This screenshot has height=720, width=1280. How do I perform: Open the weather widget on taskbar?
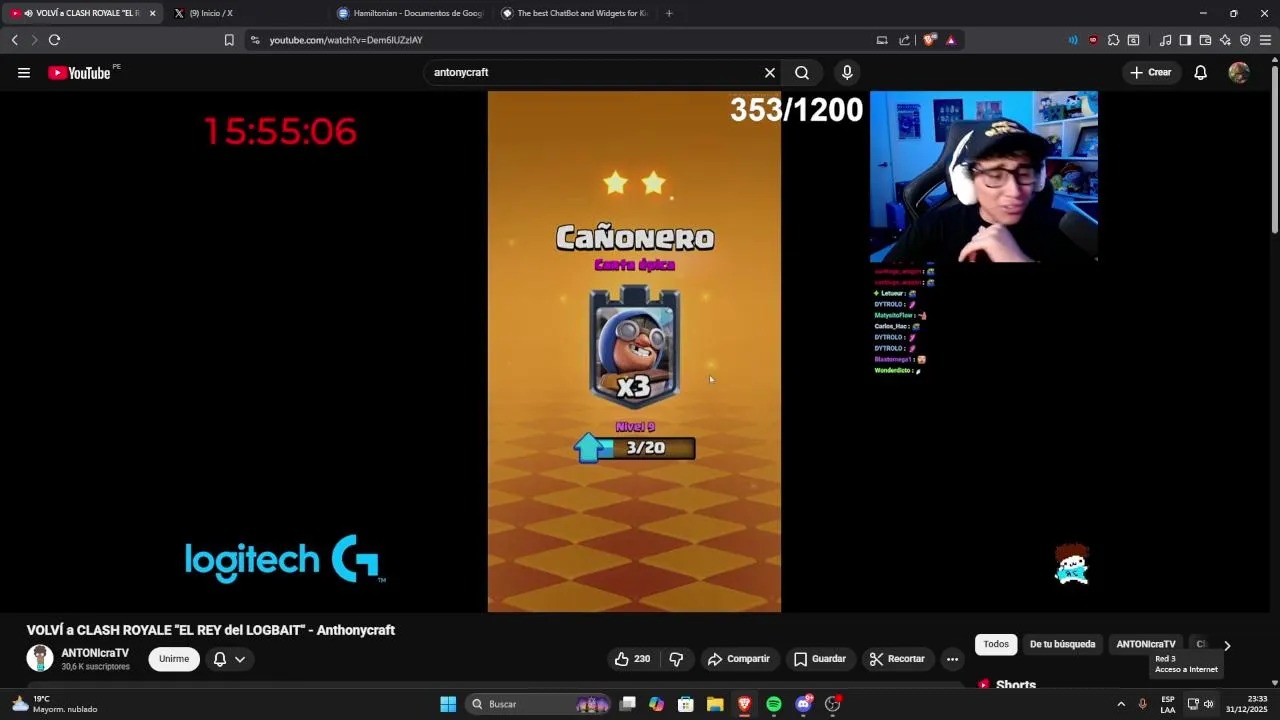click(55, 704)
